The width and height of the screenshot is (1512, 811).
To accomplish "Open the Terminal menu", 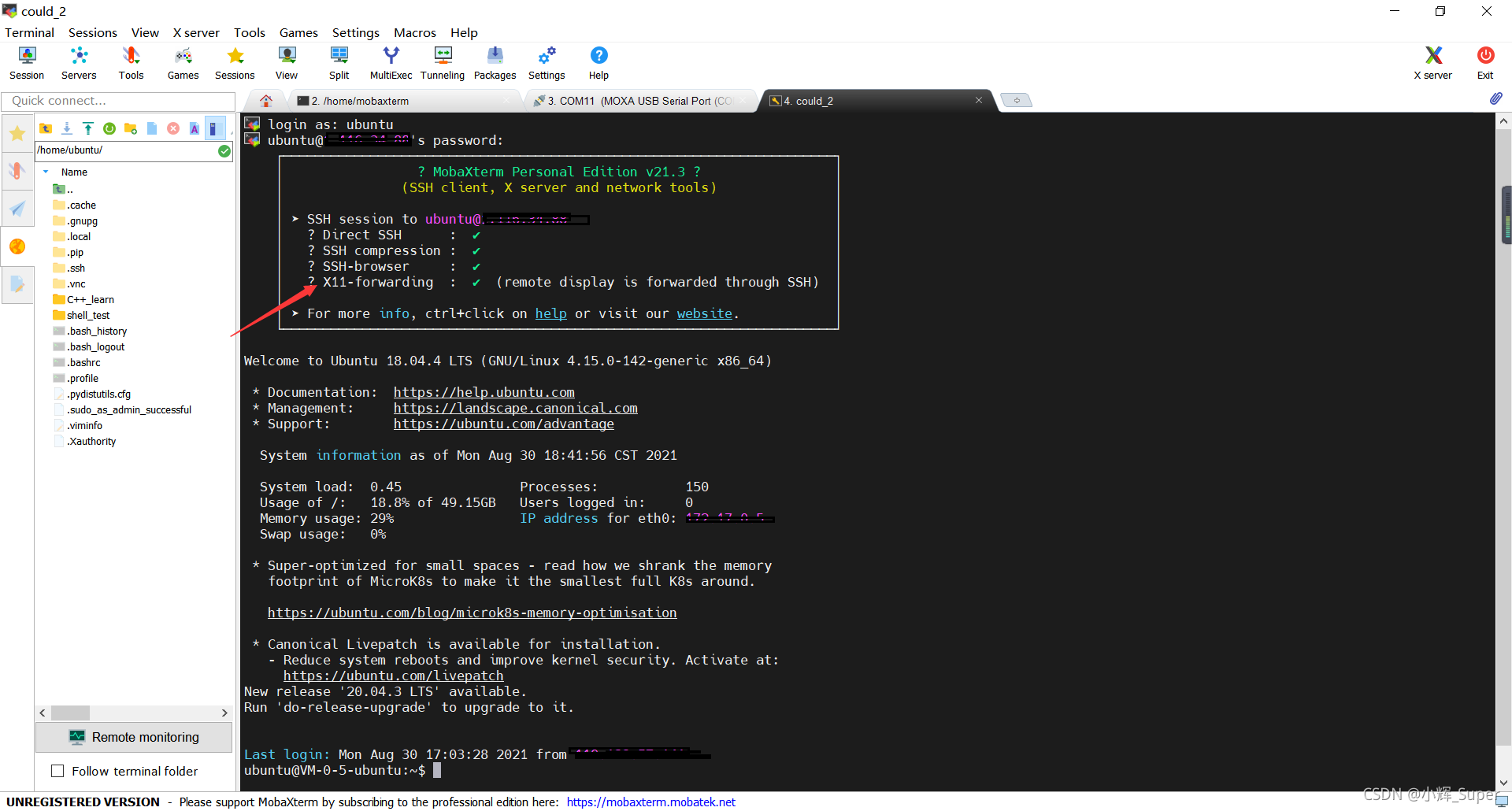I will (29, 32).
